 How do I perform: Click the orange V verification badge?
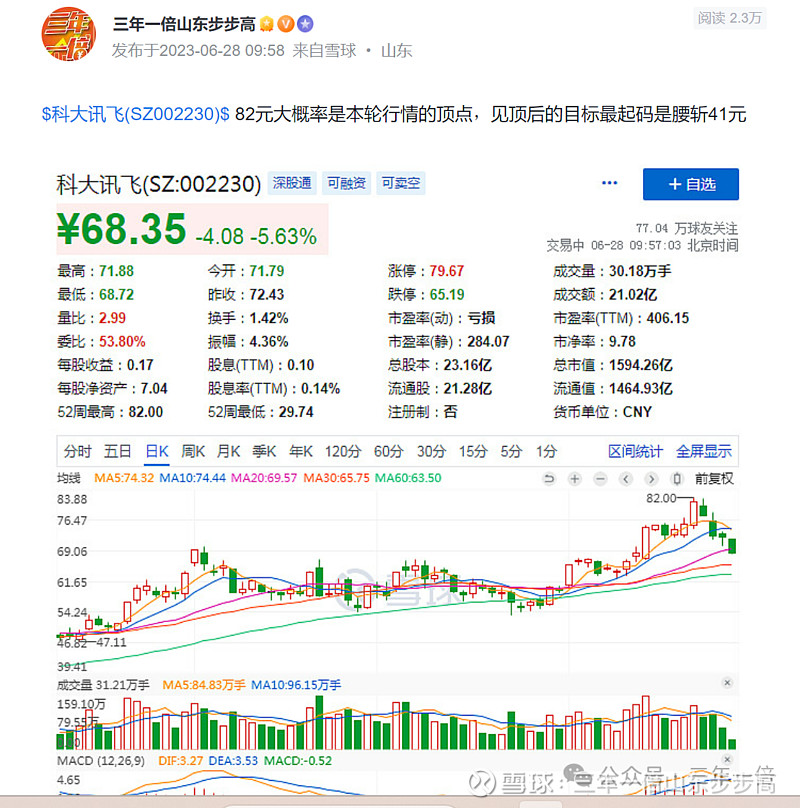(286, 24)
